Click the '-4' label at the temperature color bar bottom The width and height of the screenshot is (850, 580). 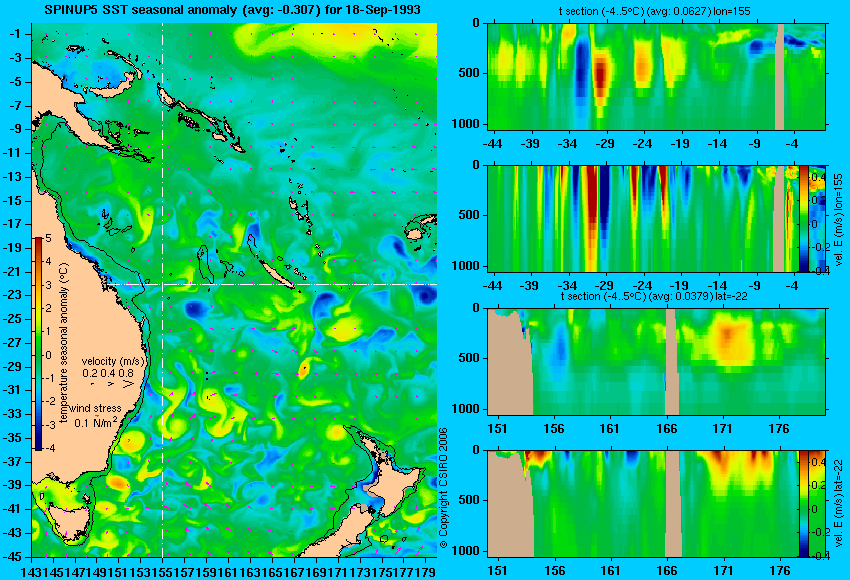tap(49, 448)
